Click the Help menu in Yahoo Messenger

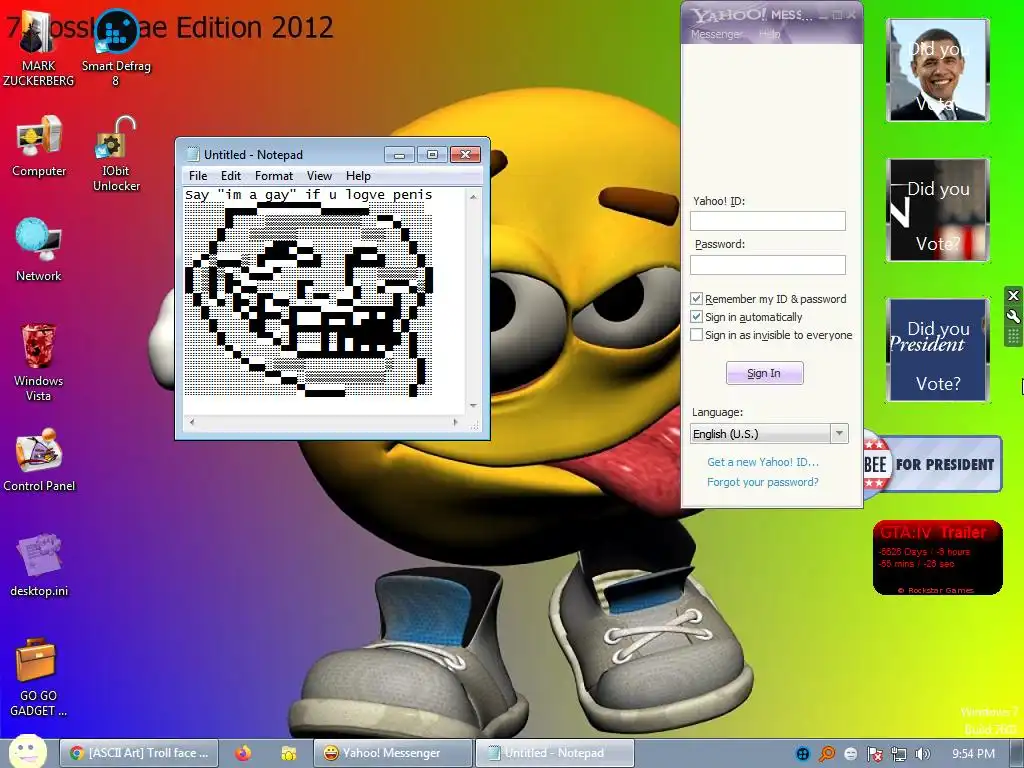[x=770, y=34]
